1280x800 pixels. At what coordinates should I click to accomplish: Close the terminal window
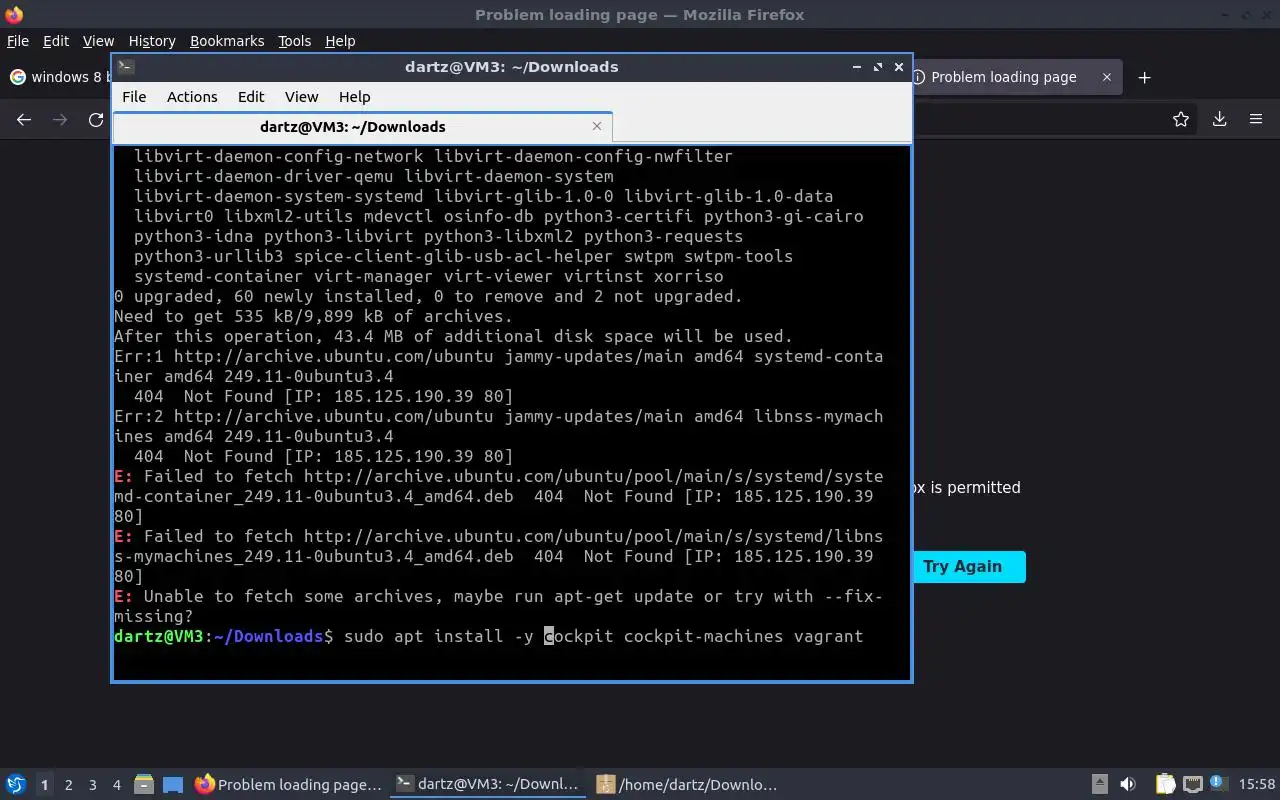coord(899,67)
